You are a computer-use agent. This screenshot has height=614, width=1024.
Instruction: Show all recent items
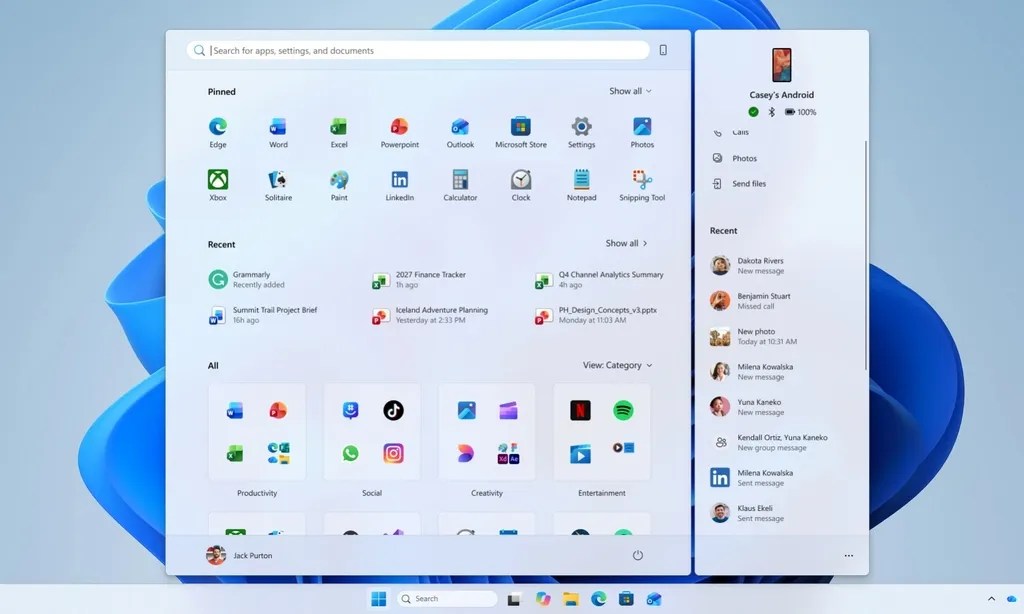click(626, 243)
